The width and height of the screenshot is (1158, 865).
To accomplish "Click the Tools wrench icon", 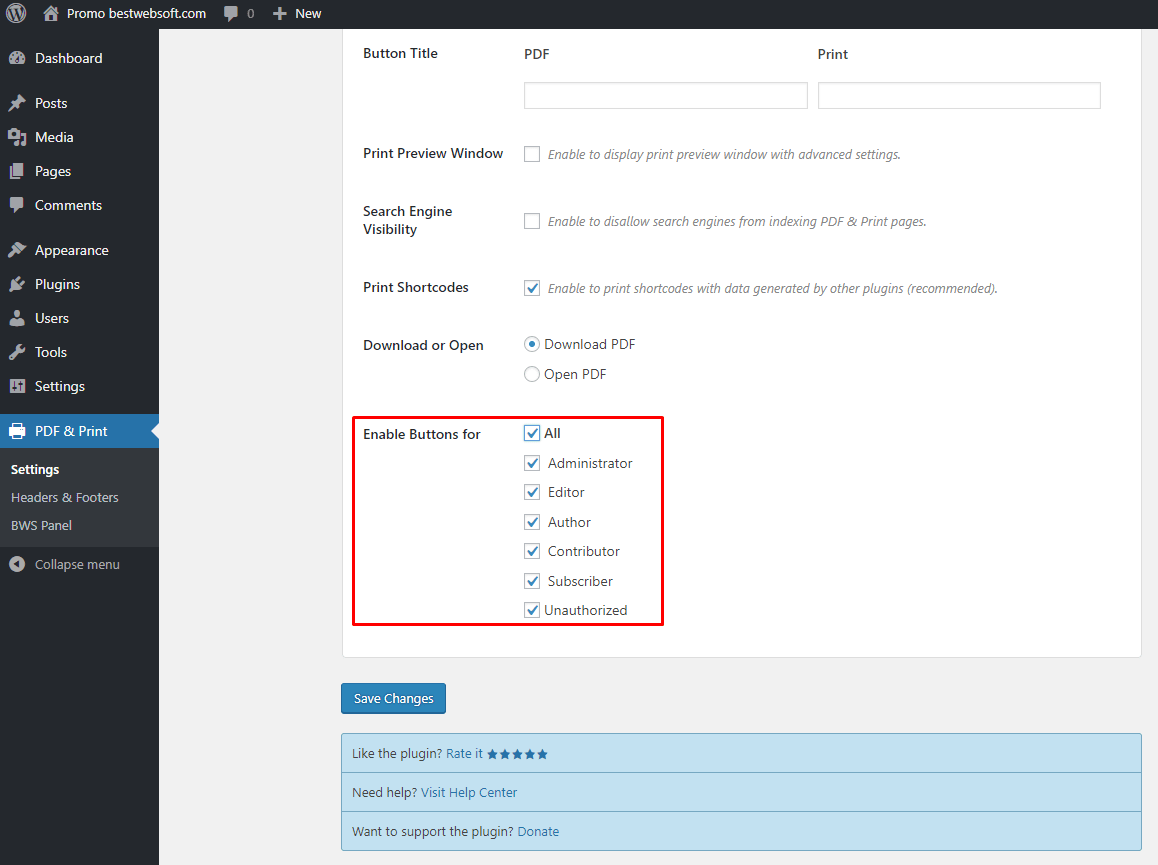I will pyautogui.click(x=17, y=352).
